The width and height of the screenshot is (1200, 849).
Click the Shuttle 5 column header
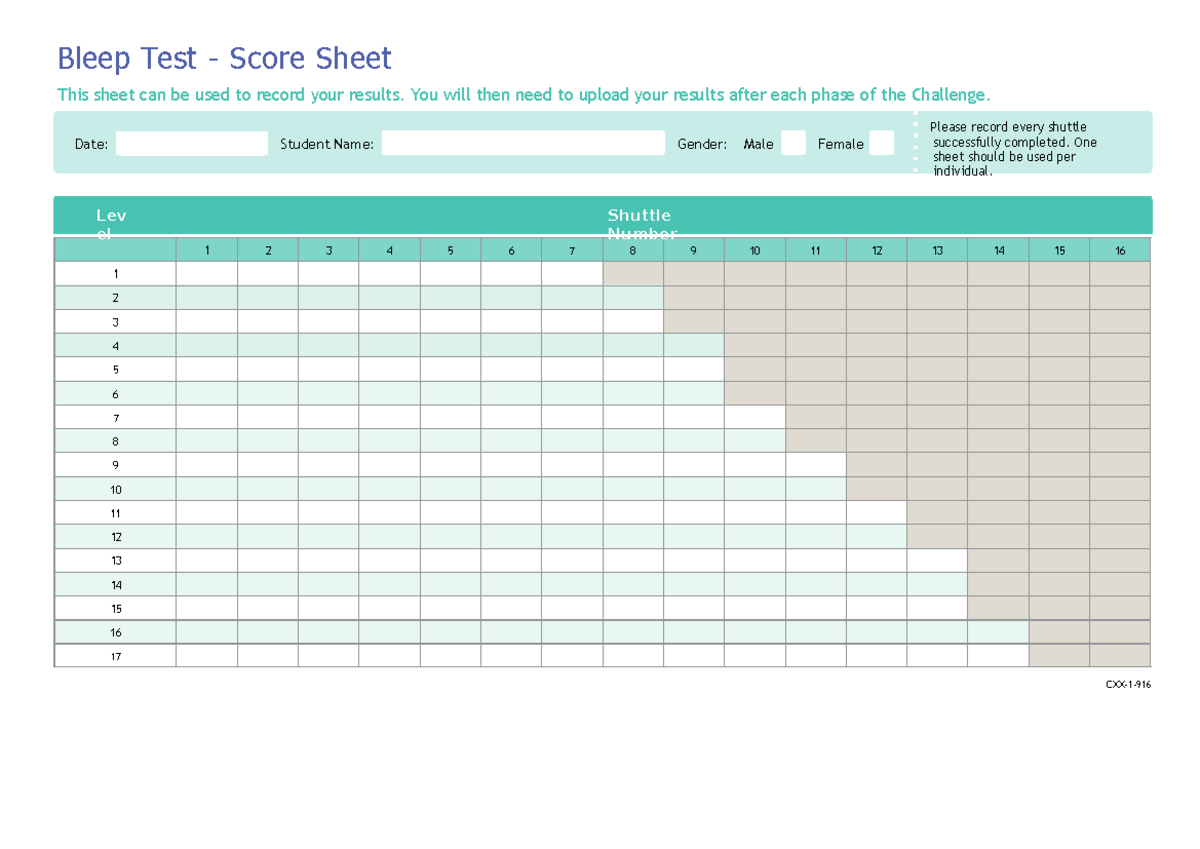click(x=450, y=251)
